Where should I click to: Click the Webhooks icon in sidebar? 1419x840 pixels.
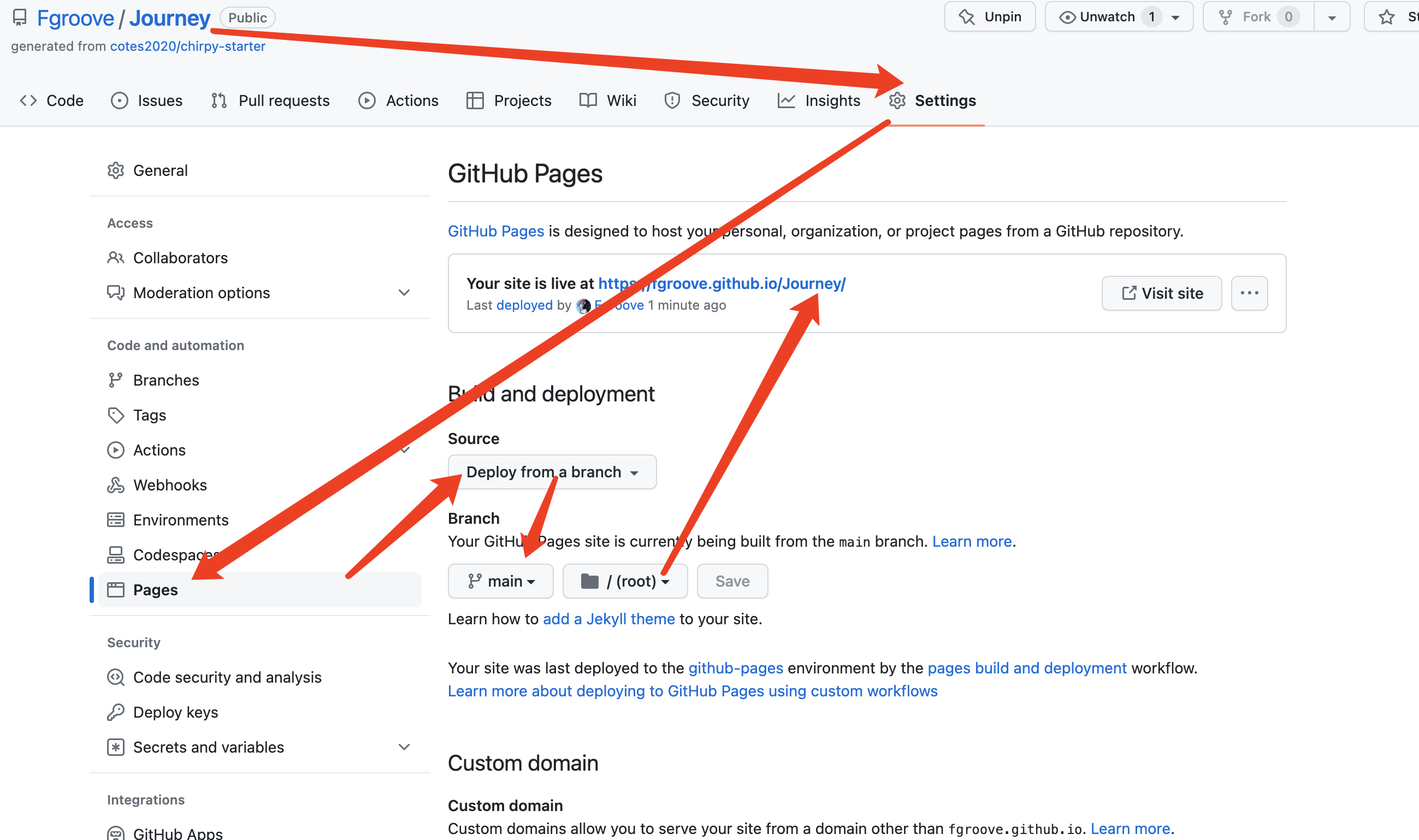(115, 485)
